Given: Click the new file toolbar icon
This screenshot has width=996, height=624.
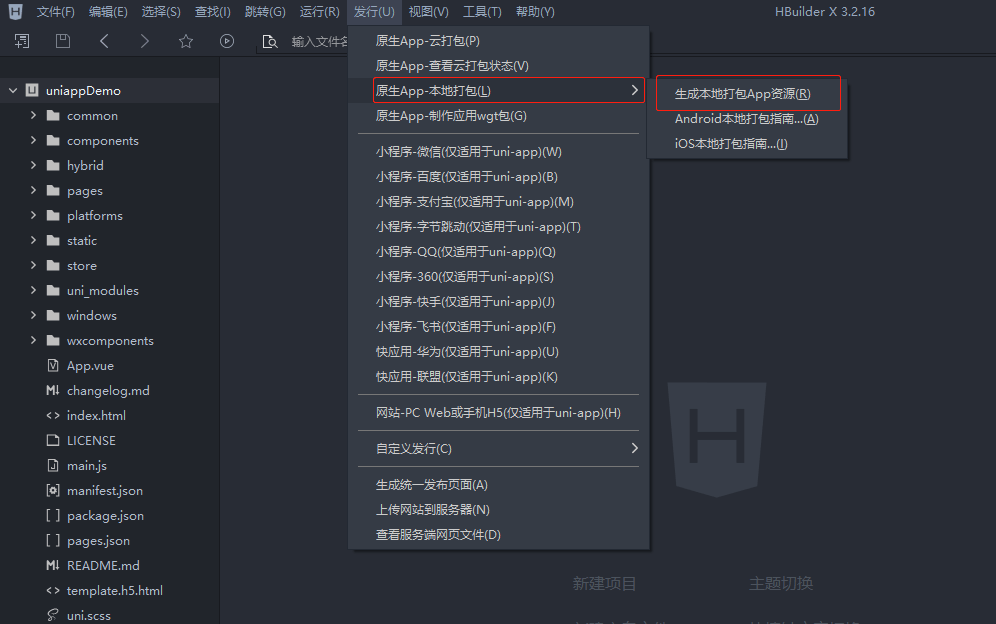Looking at the screenshot, I should pos(22,41).
